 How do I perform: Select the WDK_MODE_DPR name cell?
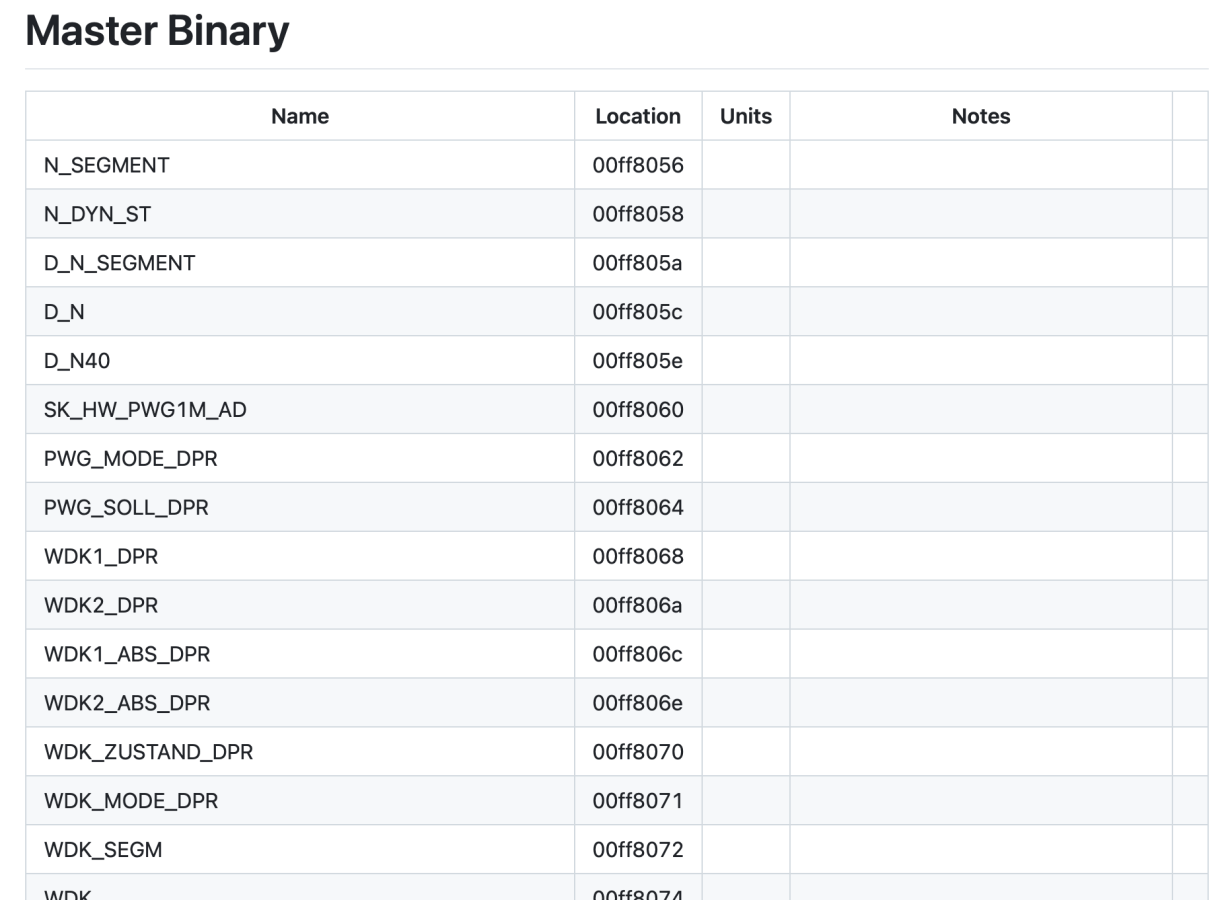[131, 801]
